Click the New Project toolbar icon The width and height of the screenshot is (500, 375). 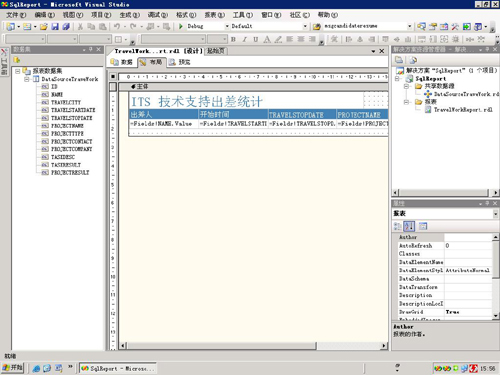11,26
